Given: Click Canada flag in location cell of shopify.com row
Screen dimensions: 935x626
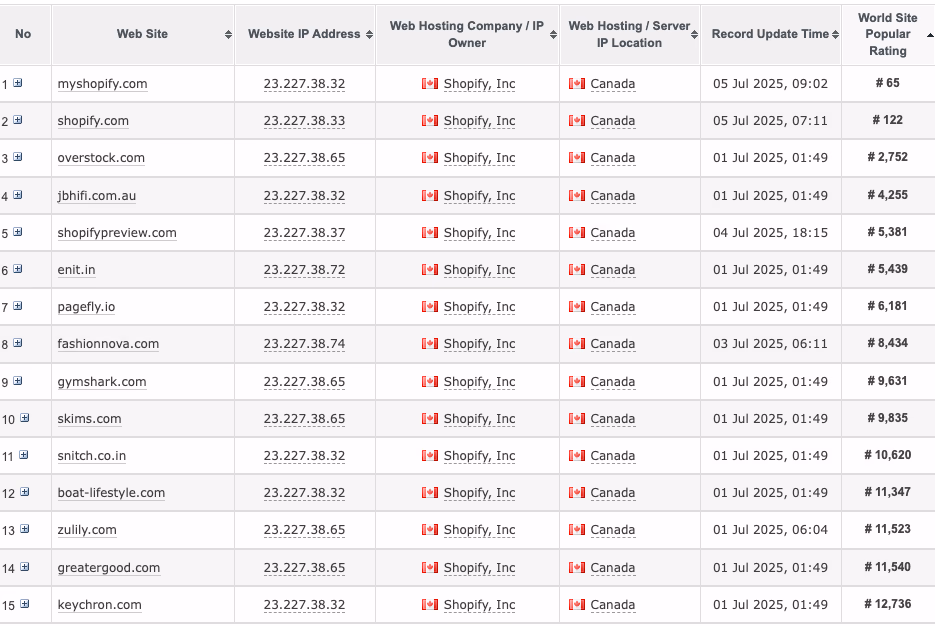Looking at the screenshot, I should click(x=577, y=120).
